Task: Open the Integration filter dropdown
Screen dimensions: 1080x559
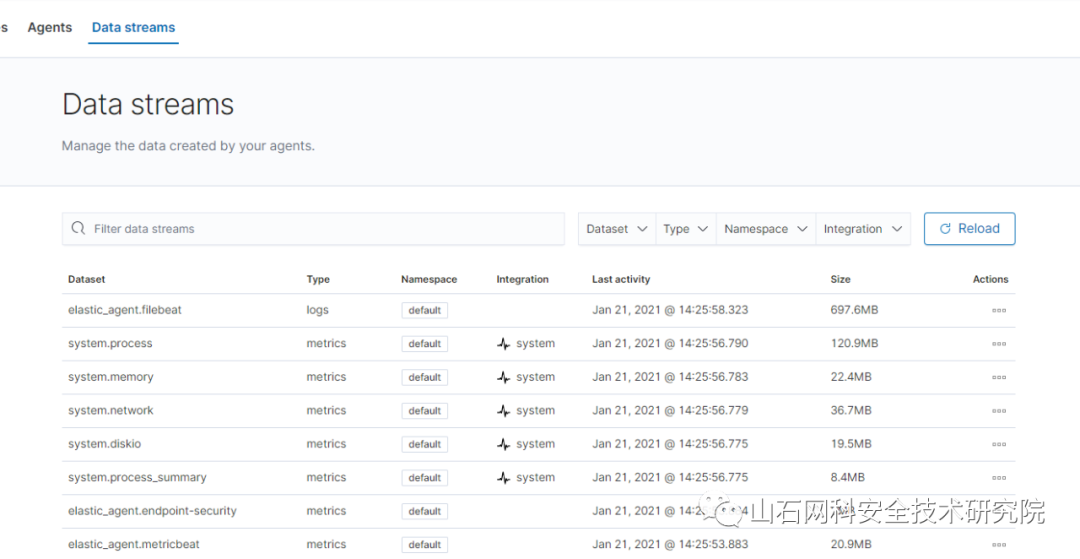Action: coord(862,229)
